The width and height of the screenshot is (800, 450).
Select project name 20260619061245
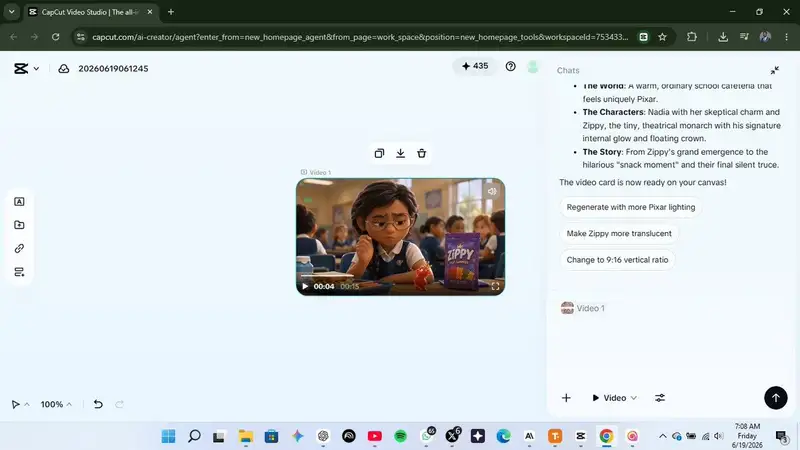(x=113, y=69)
